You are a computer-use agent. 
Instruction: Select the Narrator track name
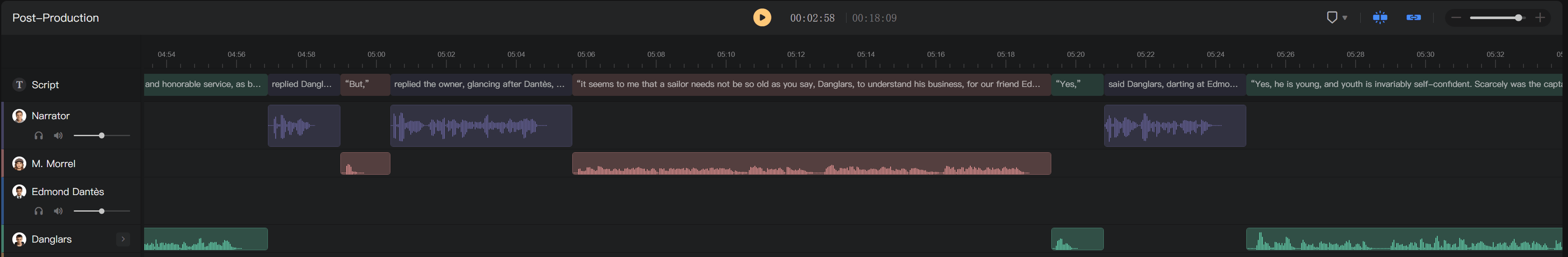tap(50, 116)
